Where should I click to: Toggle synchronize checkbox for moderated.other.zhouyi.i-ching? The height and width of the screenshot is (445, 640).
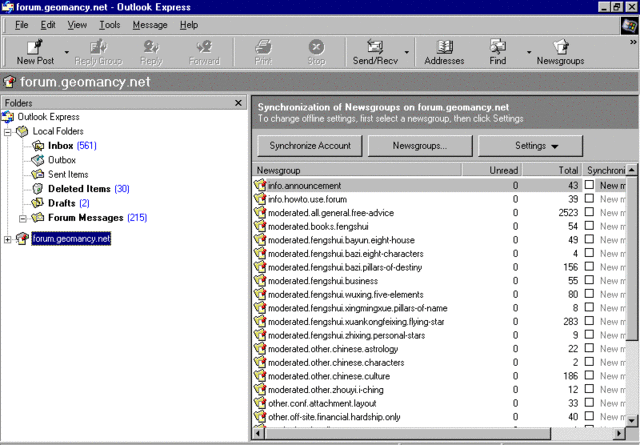coord(589,389)
